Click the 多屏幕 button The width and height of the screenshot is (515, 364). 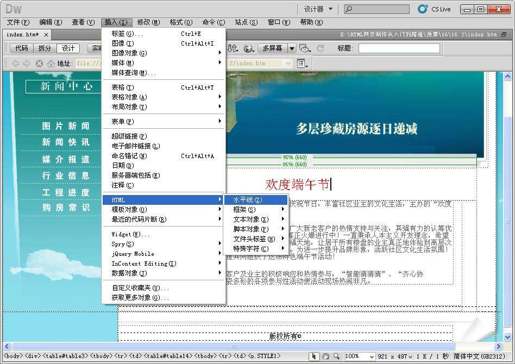[x=273, y=48]
